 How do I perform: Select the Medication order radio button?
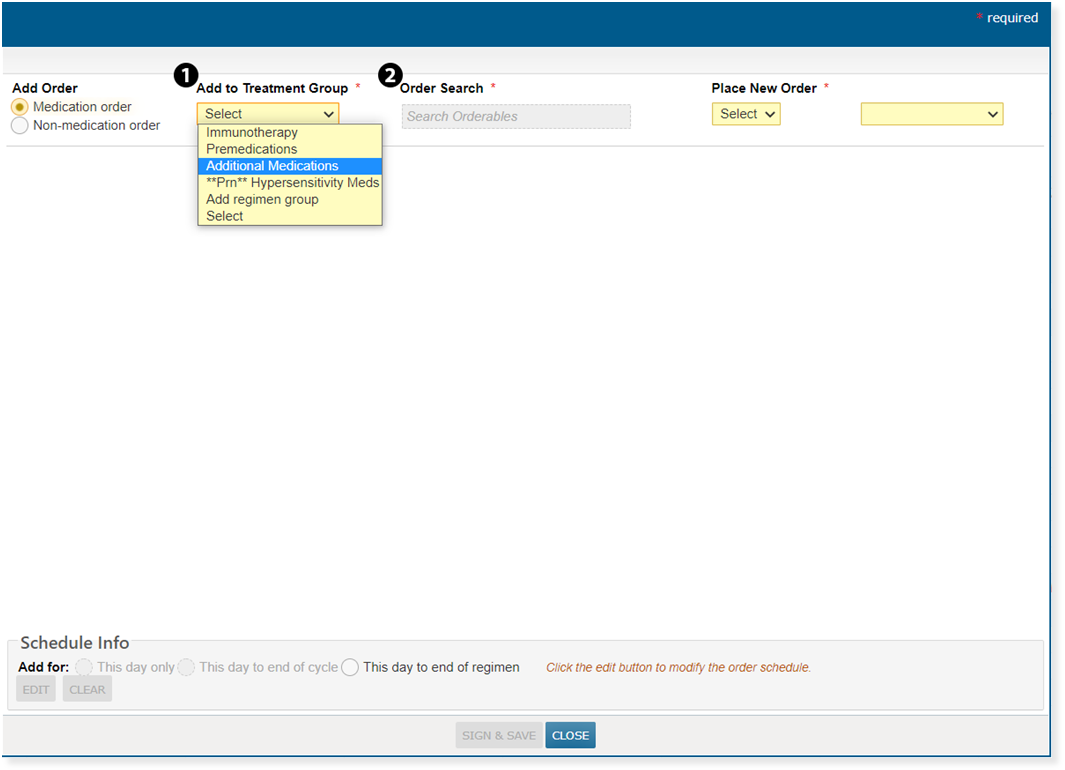(x=20, y=107)
